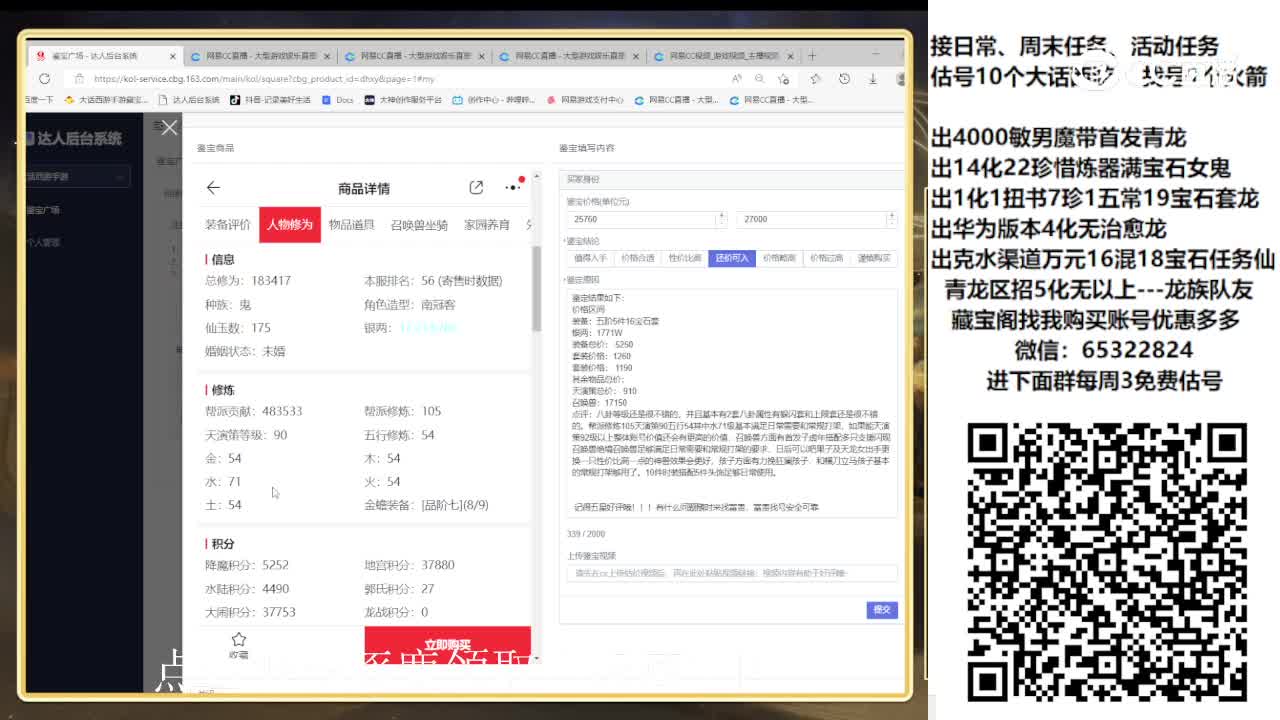The height and width of the screenshot is (720, 1280).
Task: Click the red 立即购买 button
Action: 447,643
